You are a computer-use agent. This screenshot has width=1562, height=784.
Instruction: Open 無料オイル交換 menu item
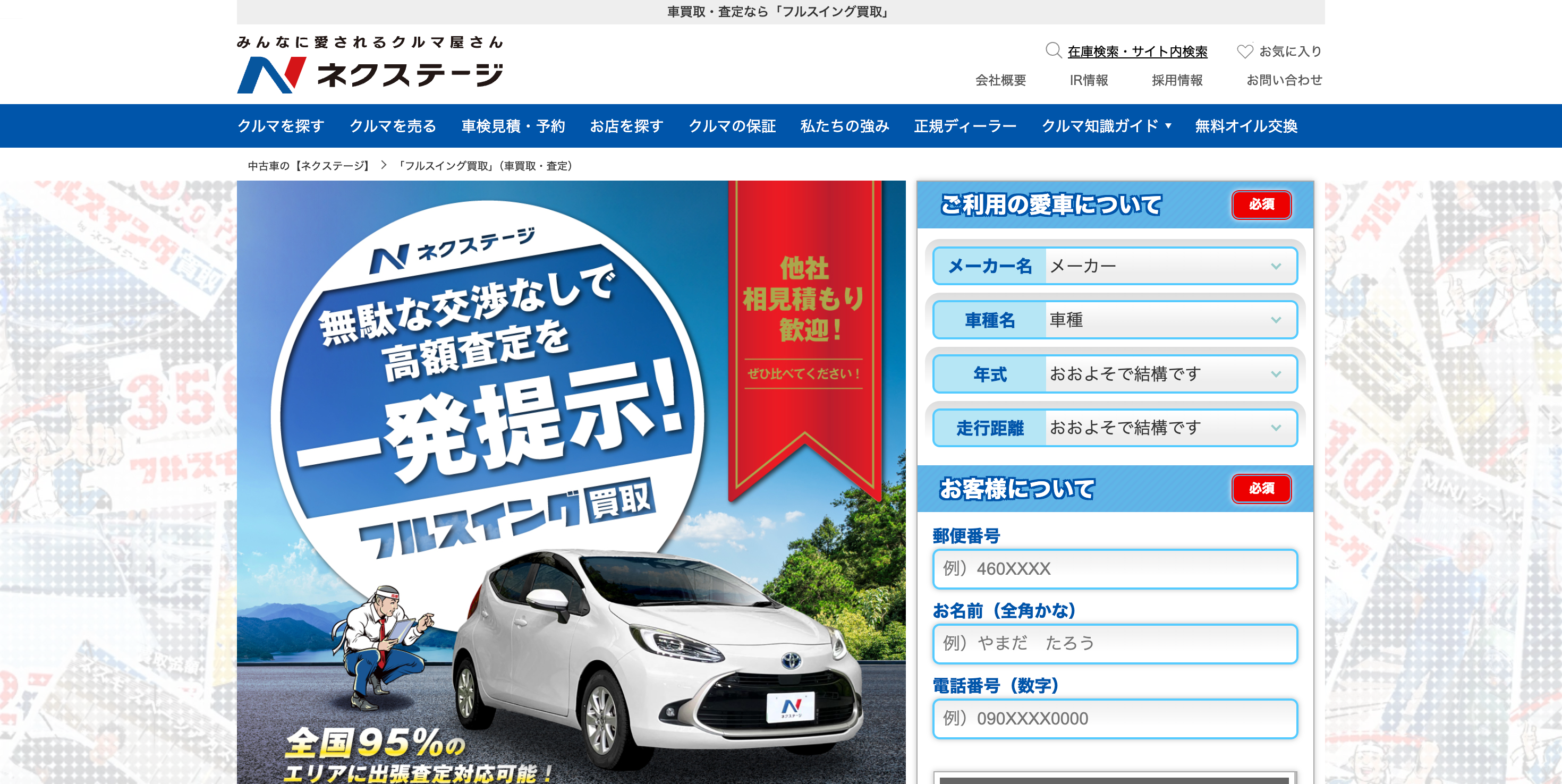tap(1246, 126)
